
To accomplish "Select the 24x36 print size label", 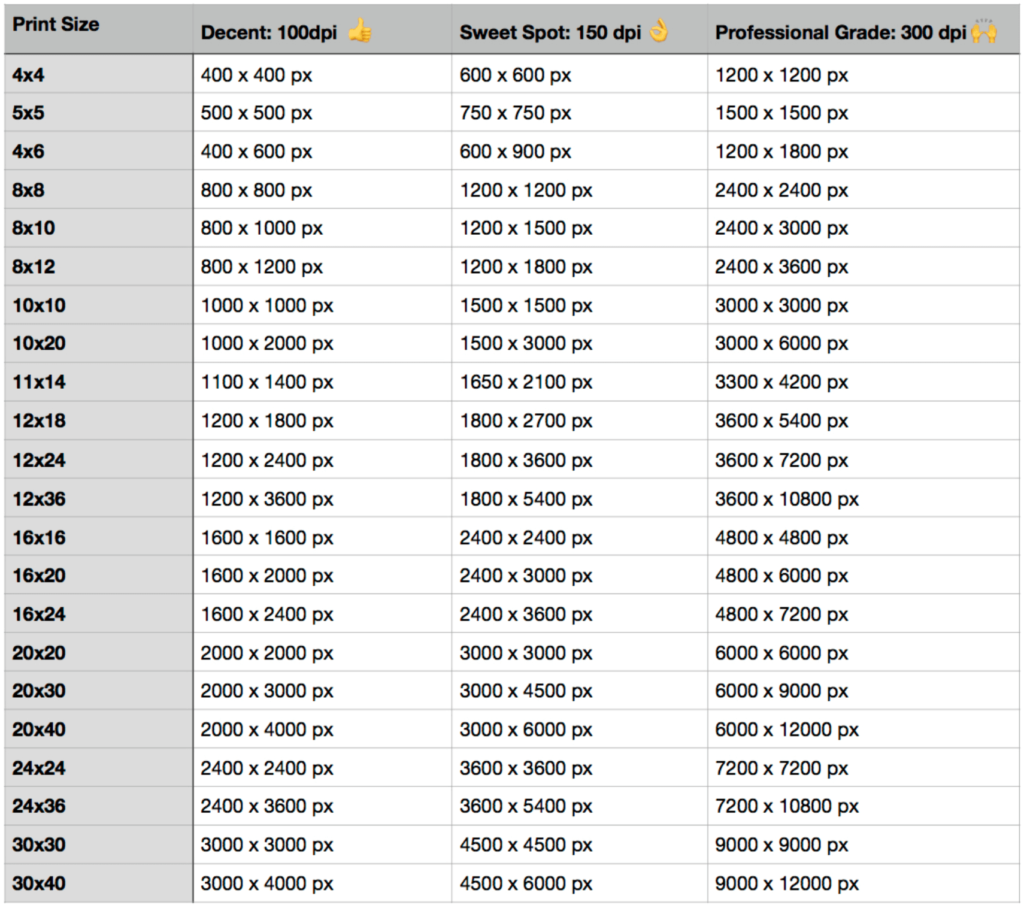I will (35, 806).
